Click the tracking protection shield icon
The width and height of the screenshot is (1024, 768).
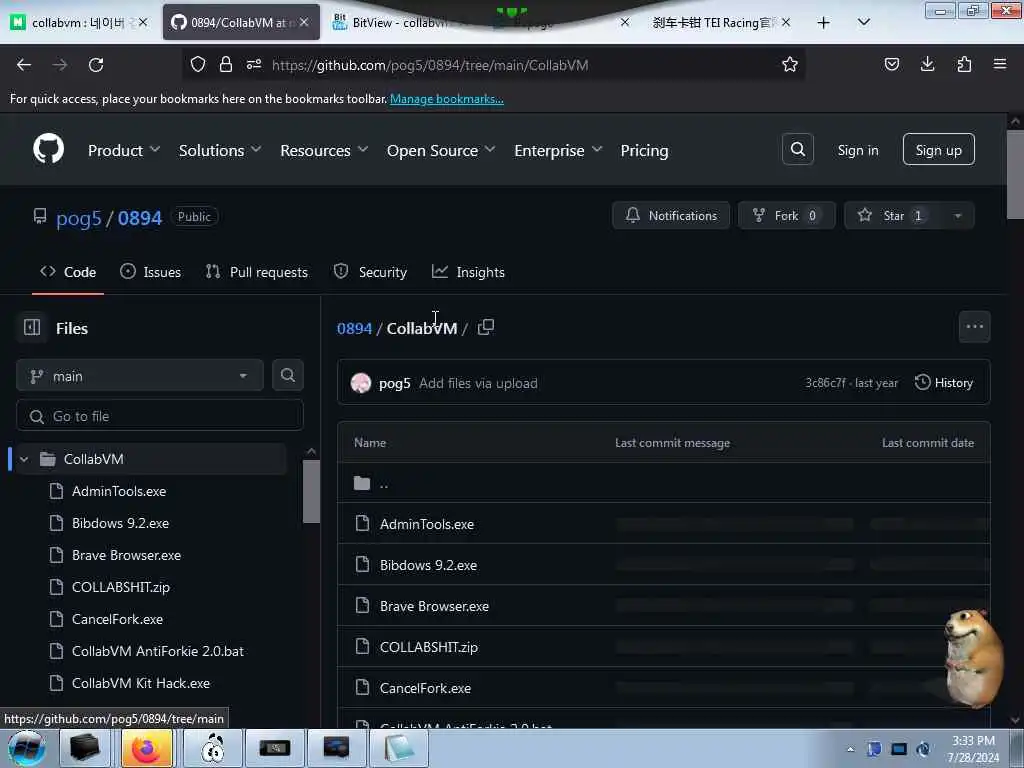pos(198,64)
